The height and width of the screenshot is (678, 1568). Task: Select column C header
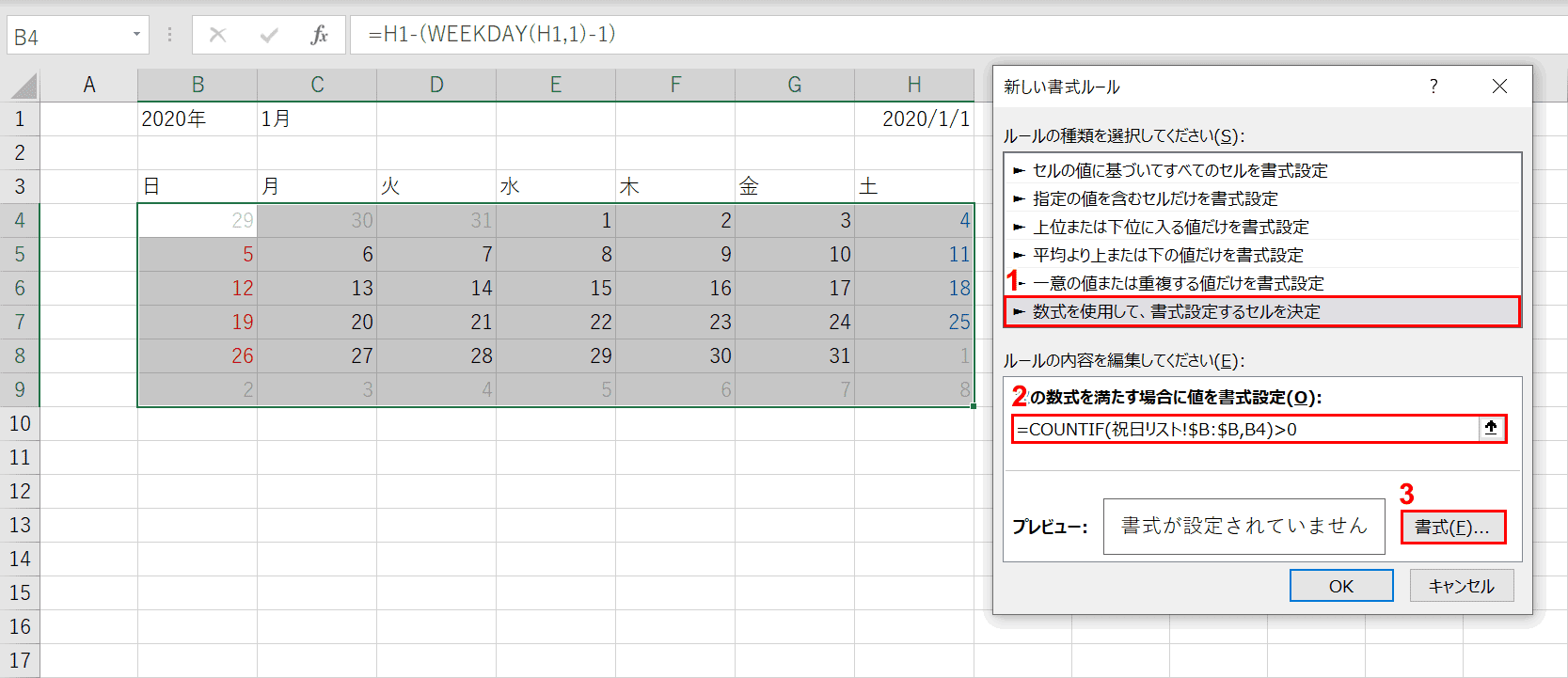(317, 85)
